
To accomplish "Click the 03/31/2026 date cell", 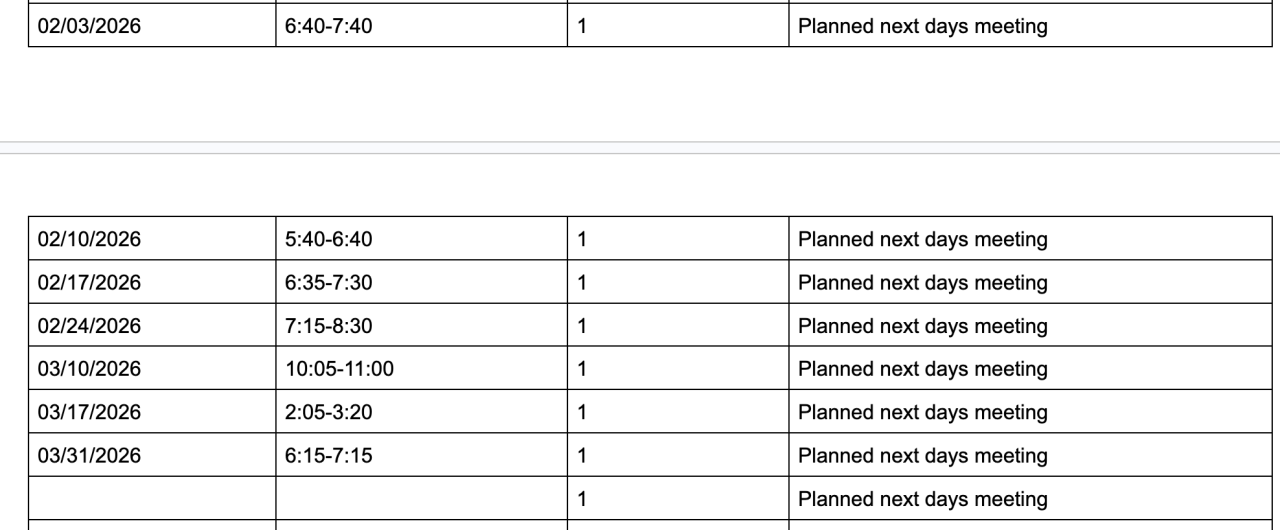I will [x=90, y=456].
